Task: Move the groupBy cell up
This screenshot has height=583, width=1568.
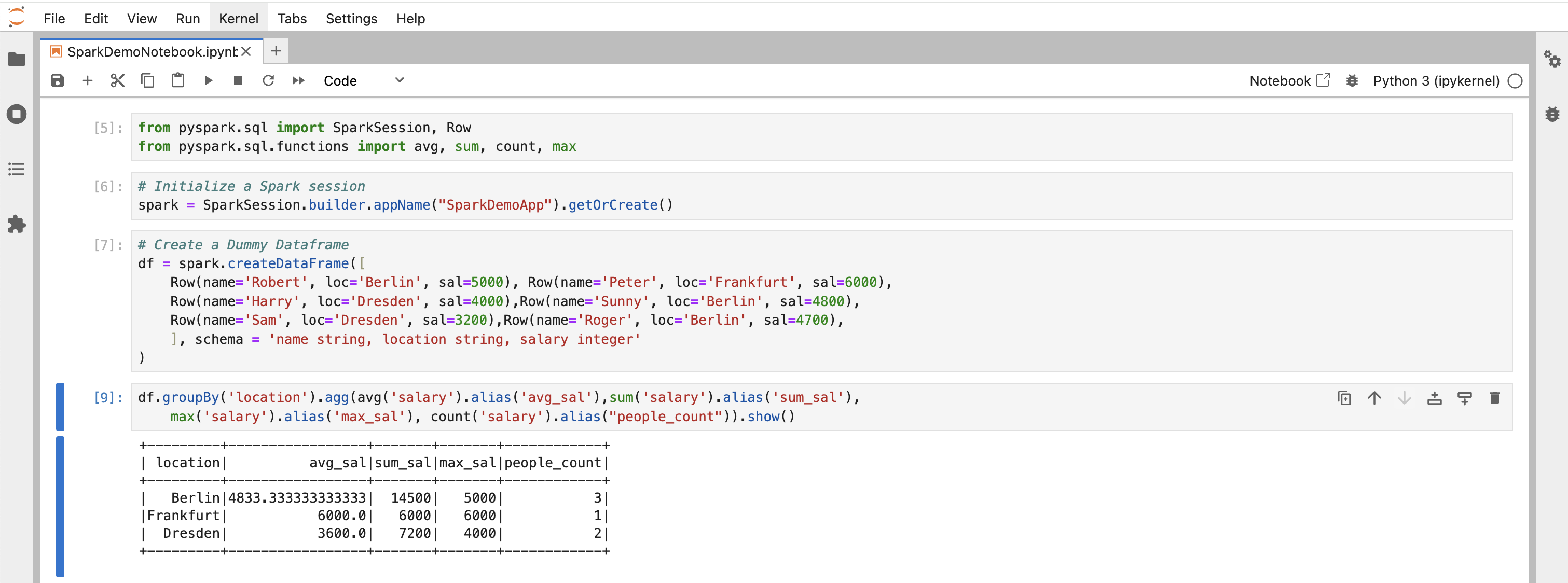Action: [x=1374, y=398]
